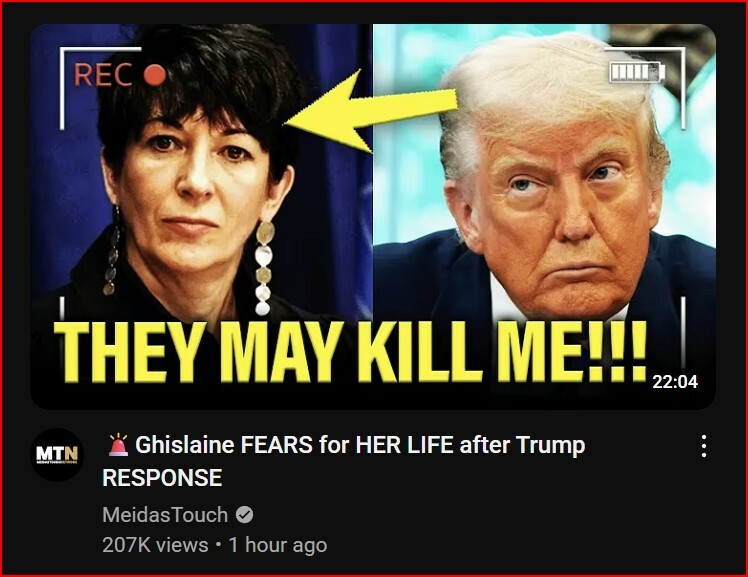Click the red siren emoji in title

click(x=118, y=445)
